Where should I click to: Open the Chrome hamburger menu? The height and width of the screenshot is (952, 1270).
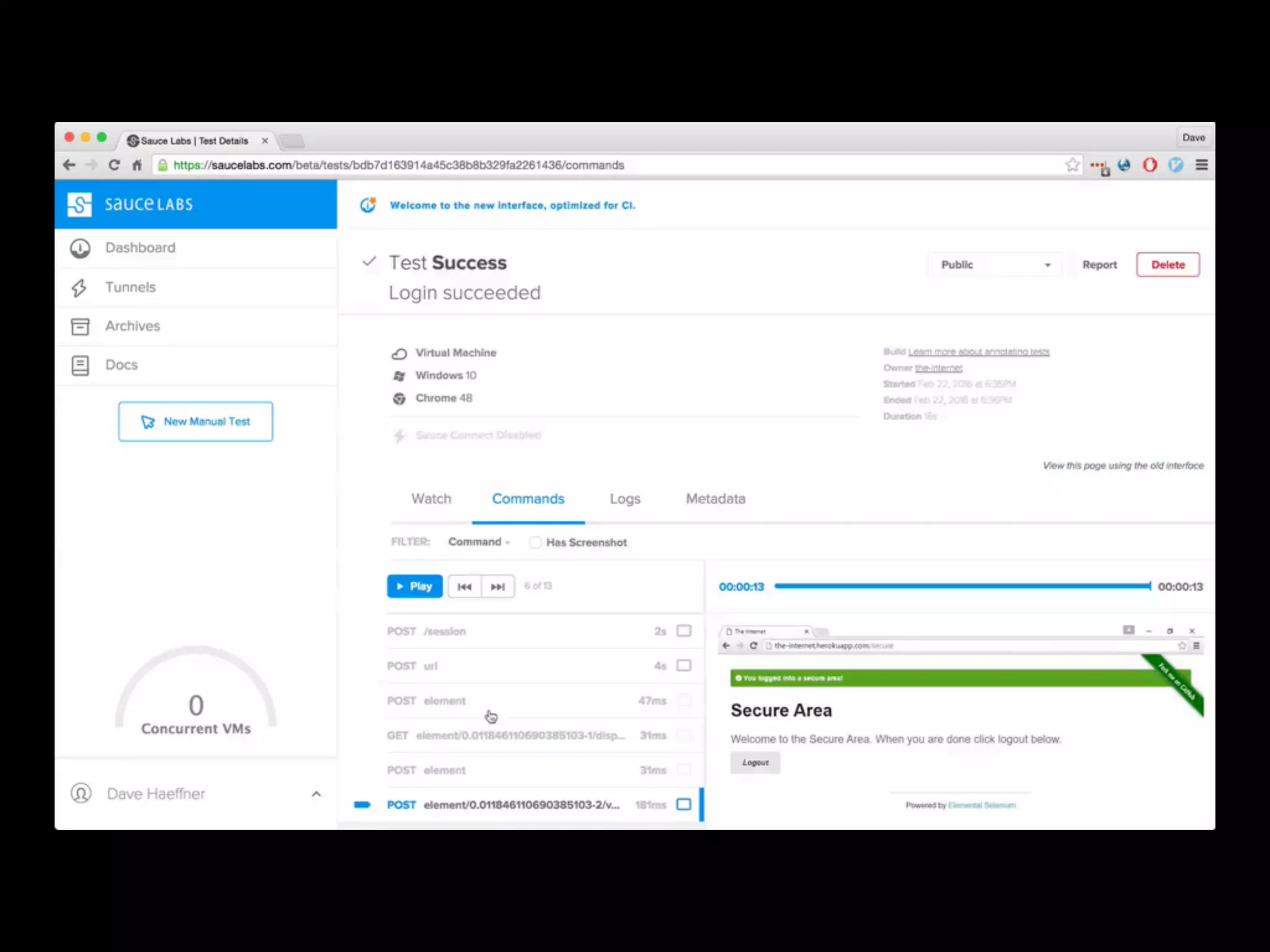[1201, 165]
